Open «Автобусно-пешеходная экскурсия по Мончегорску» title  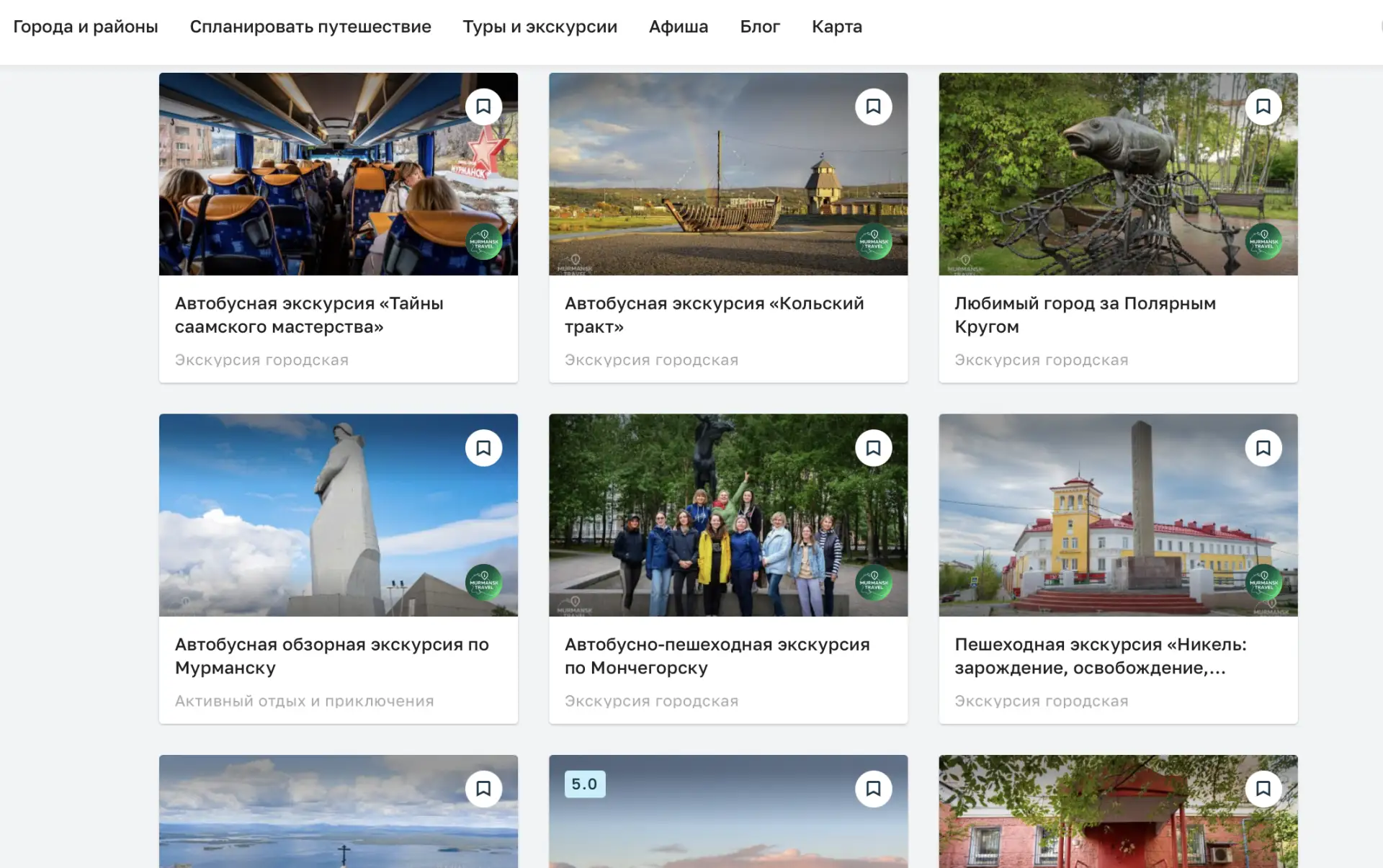click(x=717, y=656)
